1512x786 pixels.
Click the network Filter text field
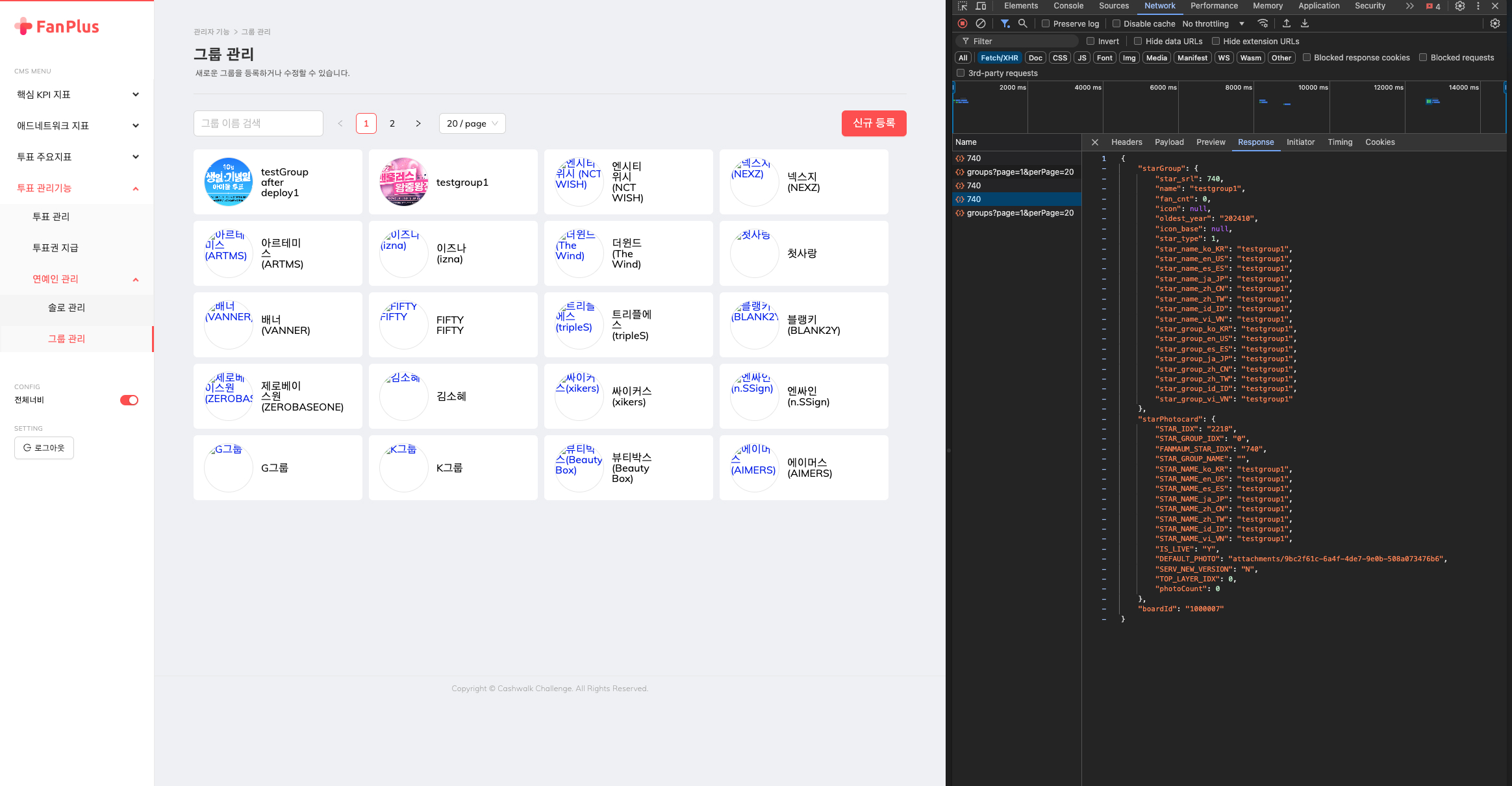(1018, 41)
